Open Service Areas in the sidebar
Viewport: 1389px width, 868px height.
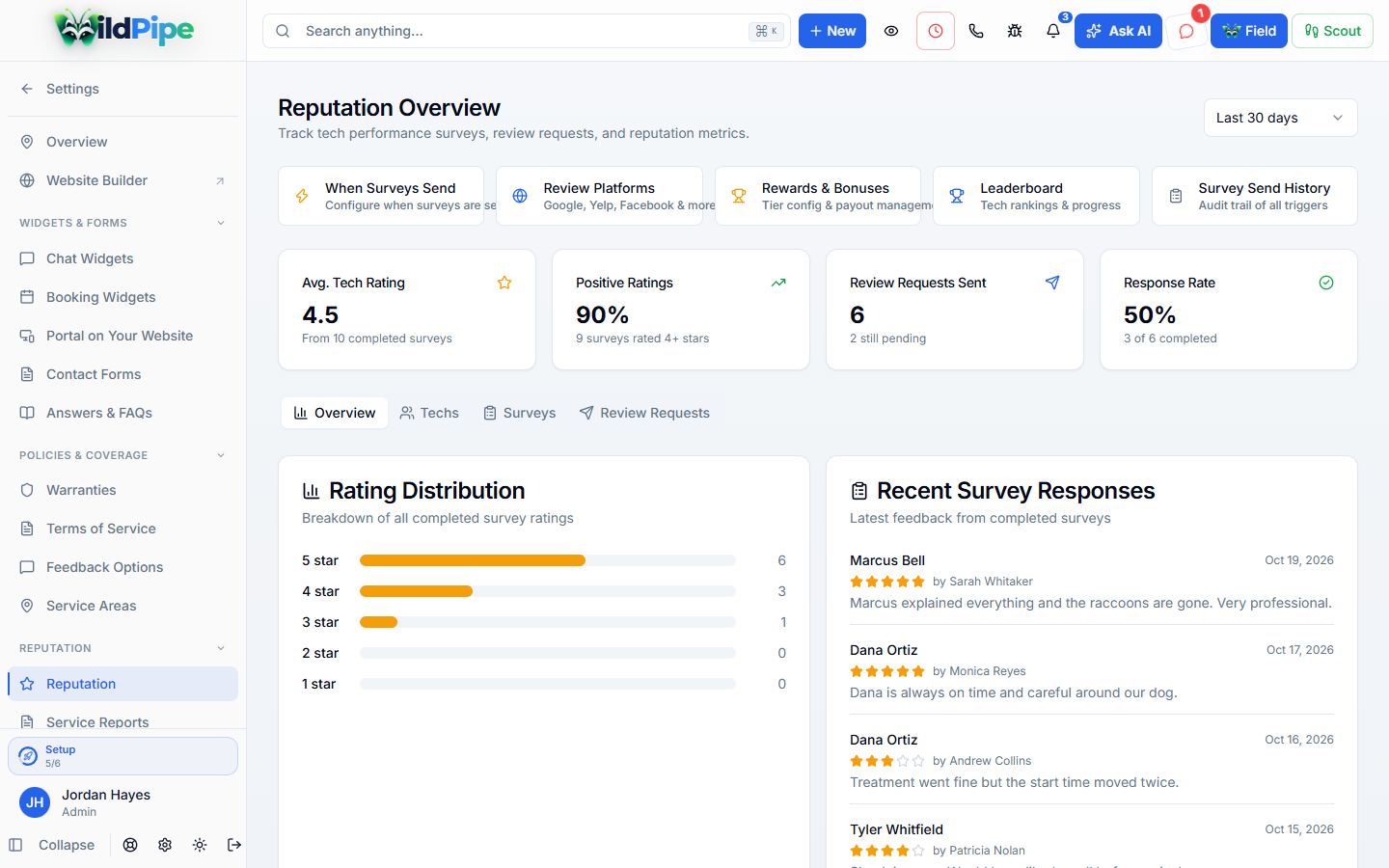(123, 606)
